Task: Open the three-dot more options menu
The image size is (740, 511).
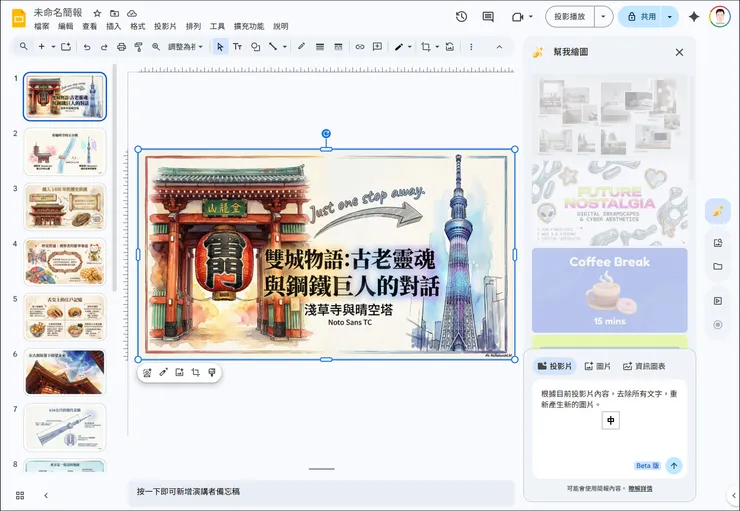Action: [x=471, y=47]
